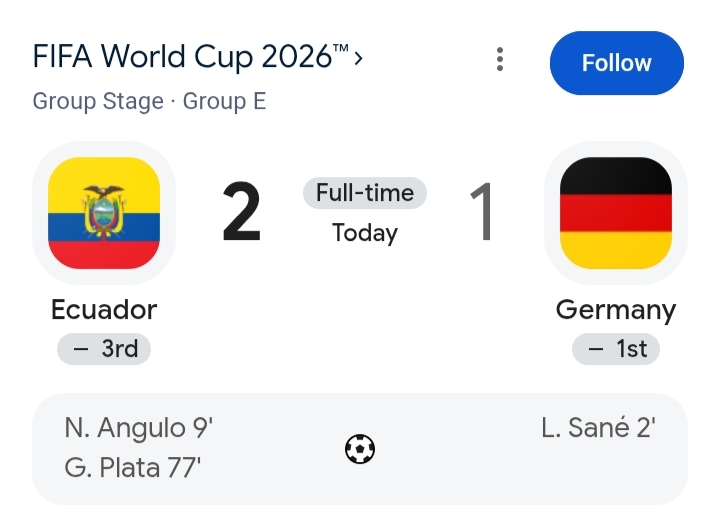Open the three-dot more options menu

500,59
